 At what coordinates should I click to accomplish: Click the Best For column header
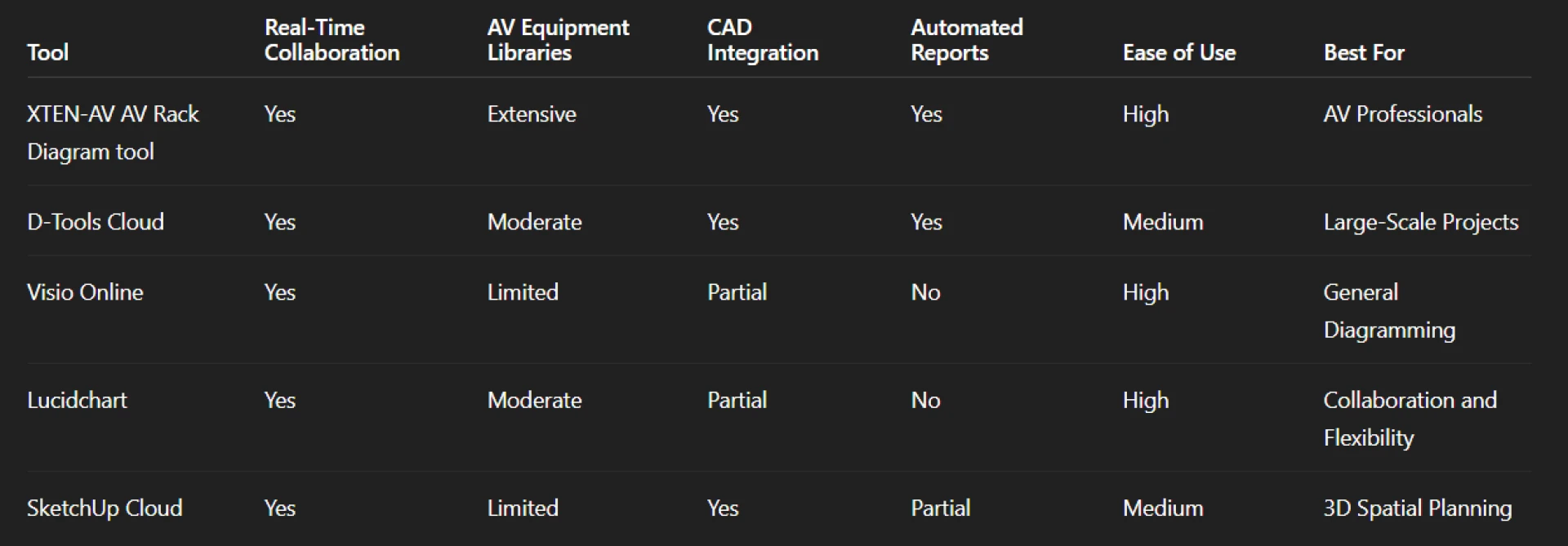pyautogui.click(x=1363, y=53)
